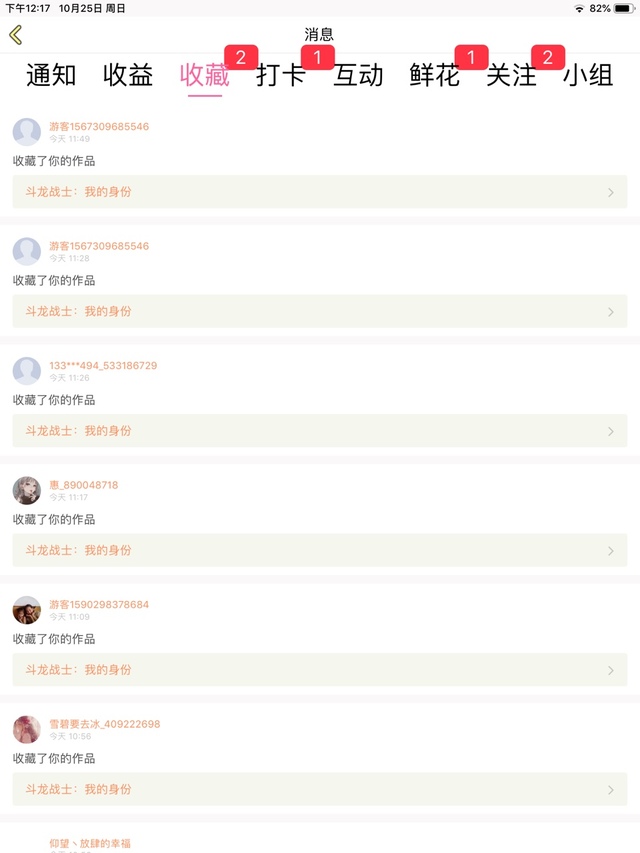The image size is (640, 853).
Task: Open the 打卡 tab
Action: 281,75
